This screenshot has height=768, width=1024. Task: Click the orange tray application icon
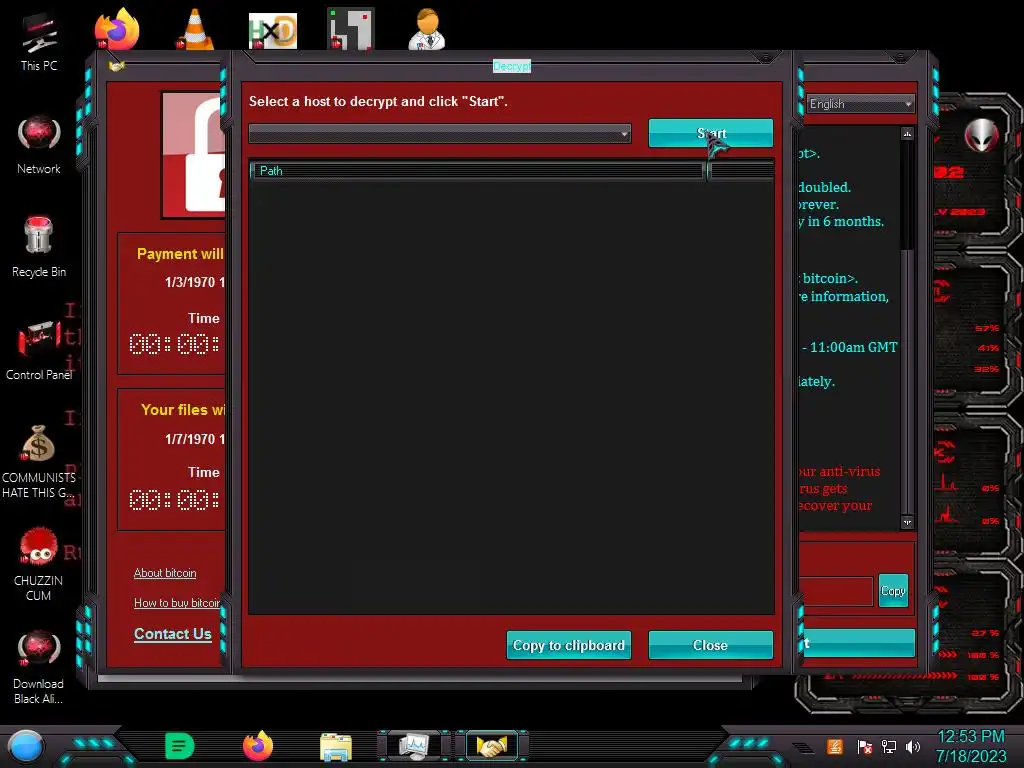[x=835, y=747]
